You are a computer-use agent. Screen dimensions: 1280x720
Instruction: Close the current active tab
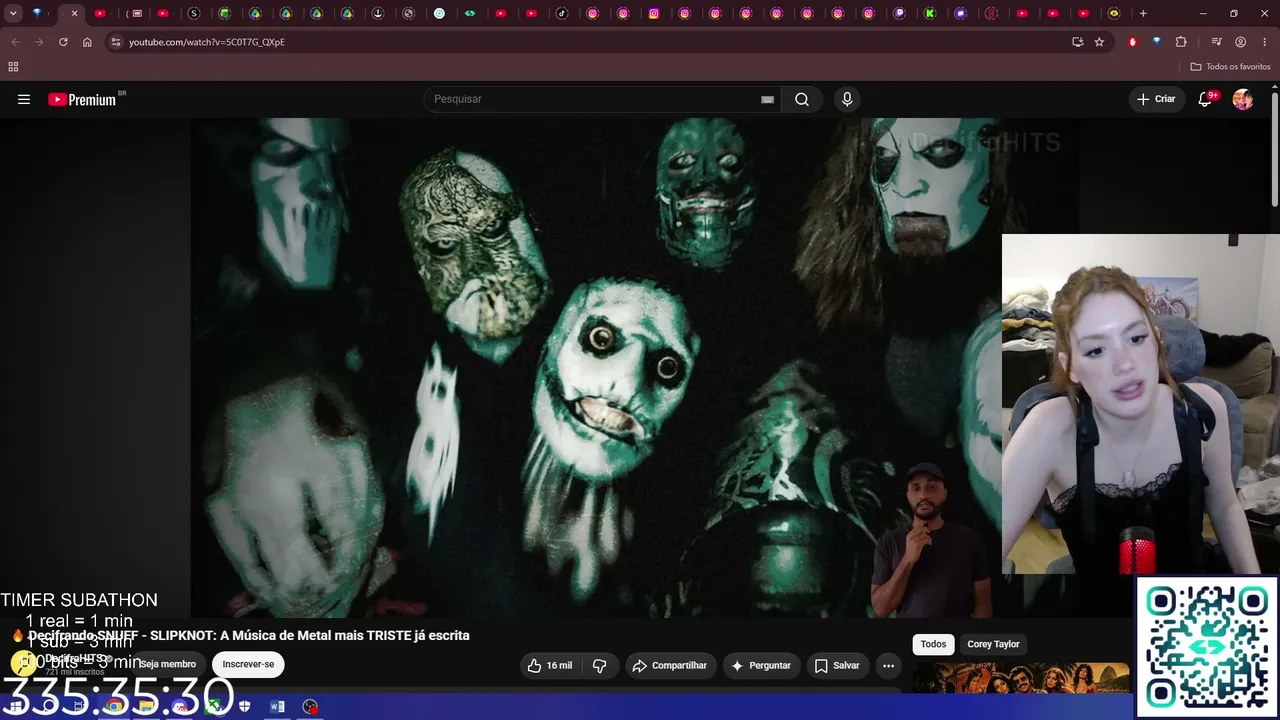tap(74, 14)
